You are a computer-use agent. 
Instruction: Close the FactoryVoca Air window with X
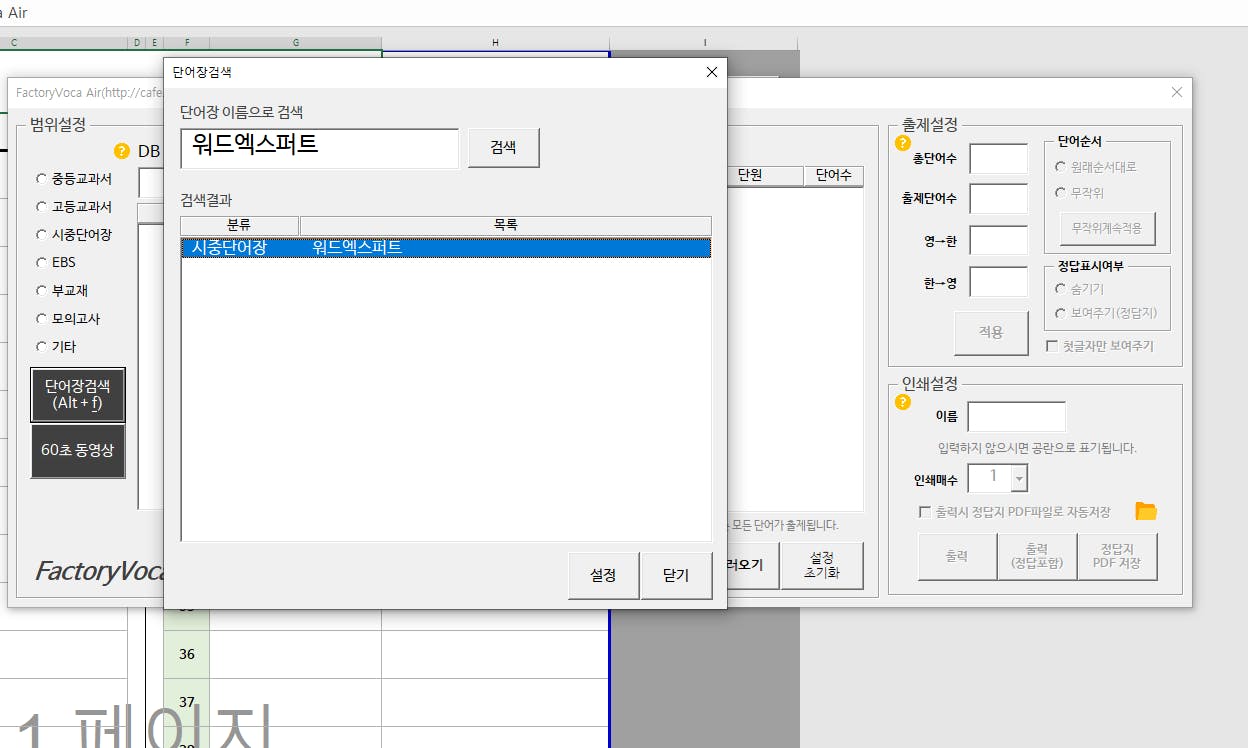pyautogui.click(x=1177, y=92)
